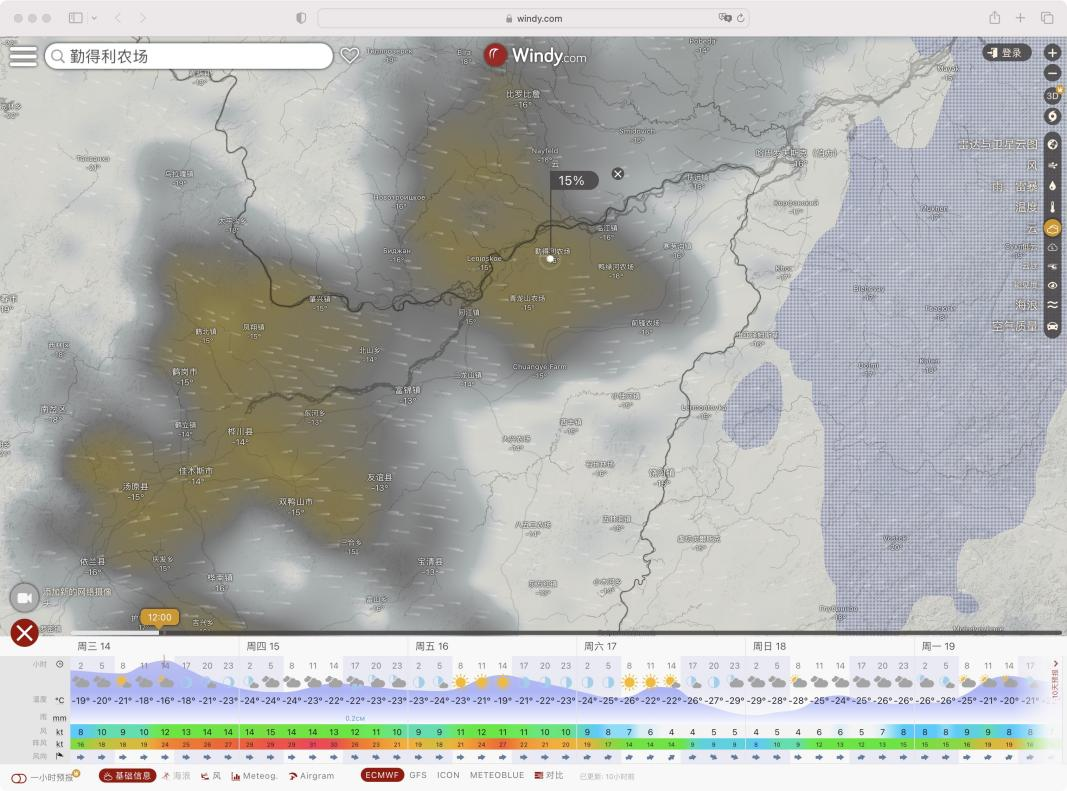Enable the wind (风) layer
Screen dimensions: 1067x791
(x=1052, y=165)
